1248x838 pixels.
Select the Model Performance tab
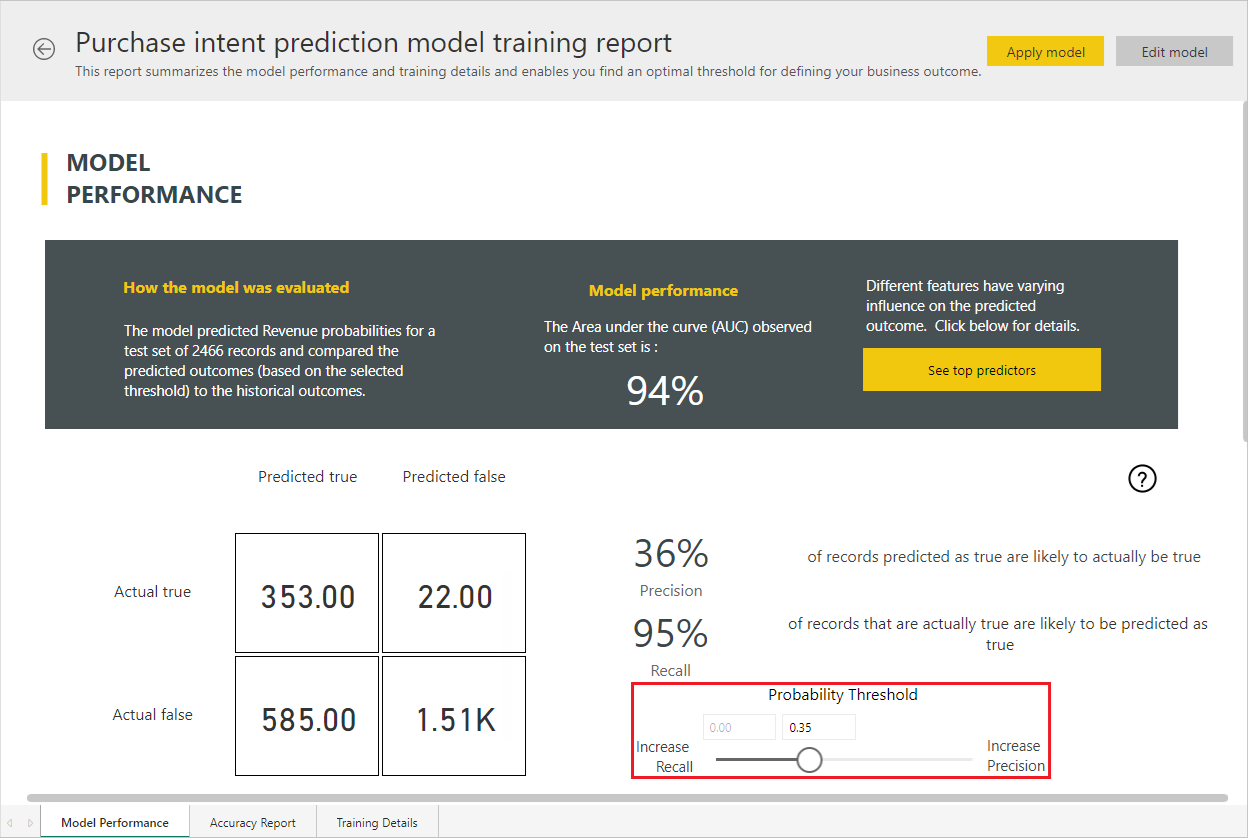(115, 822)
